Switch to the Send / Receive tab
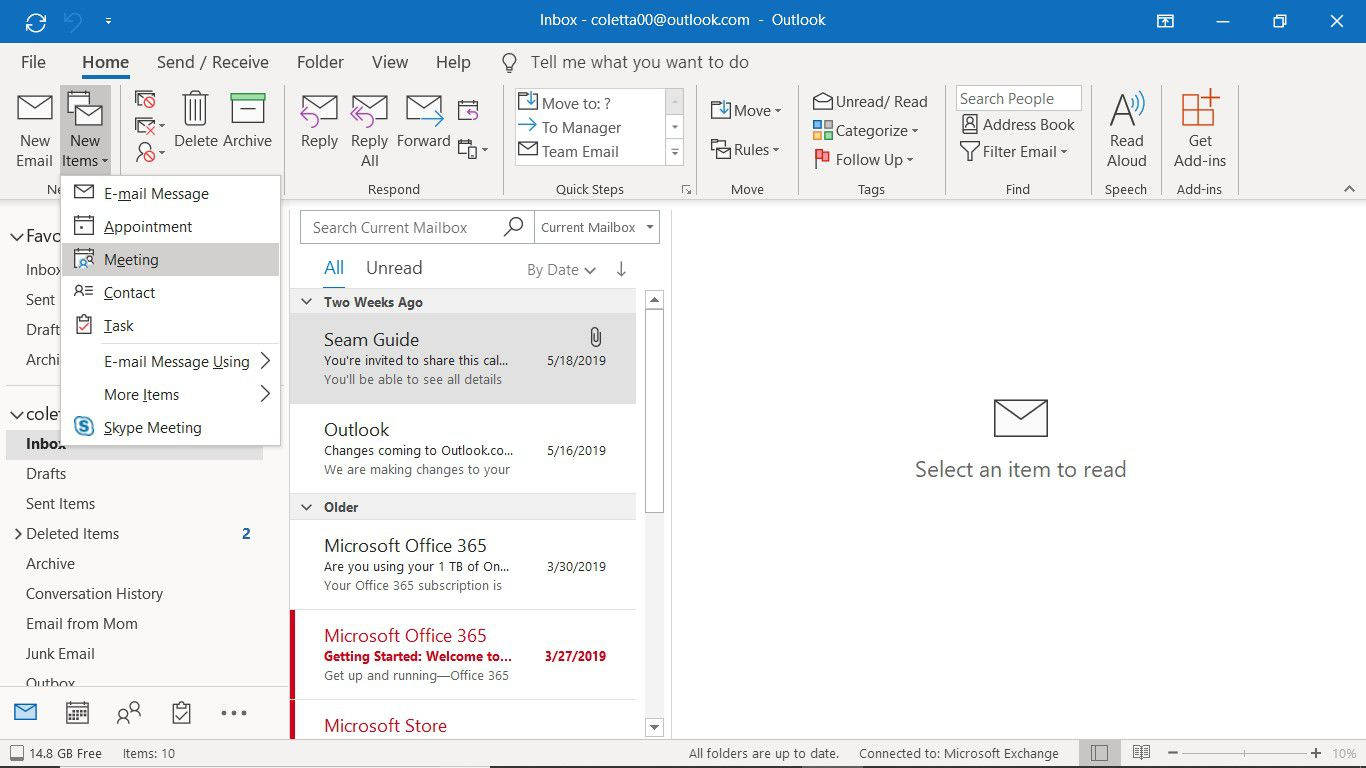Screen dimensions: 1366x768 pos(212,62)
